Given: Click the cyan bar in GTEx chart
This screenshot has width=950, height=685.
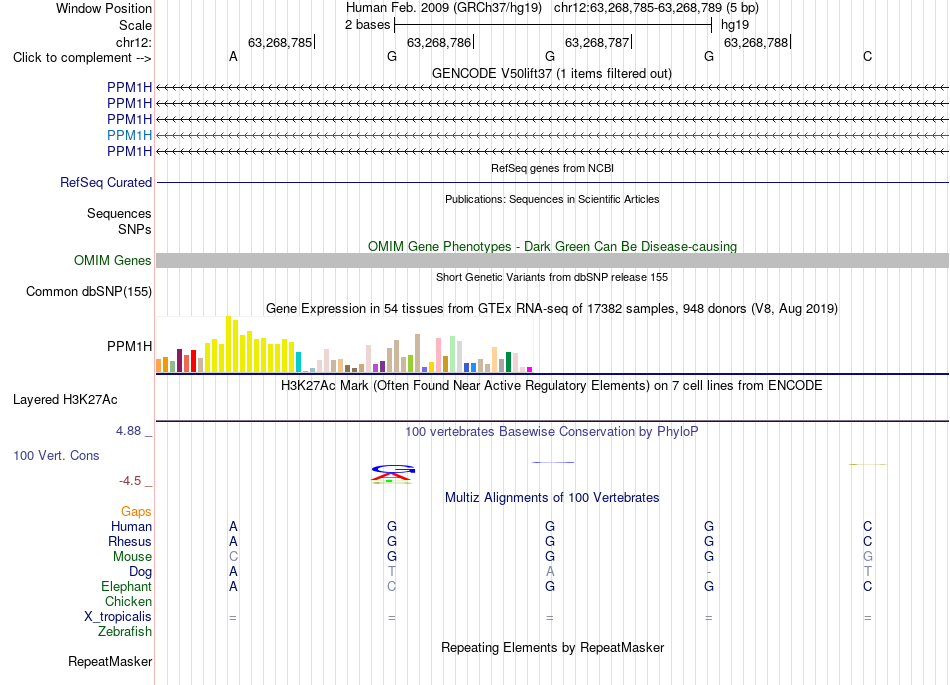Looking at the screenshot, I should (298, 362).
